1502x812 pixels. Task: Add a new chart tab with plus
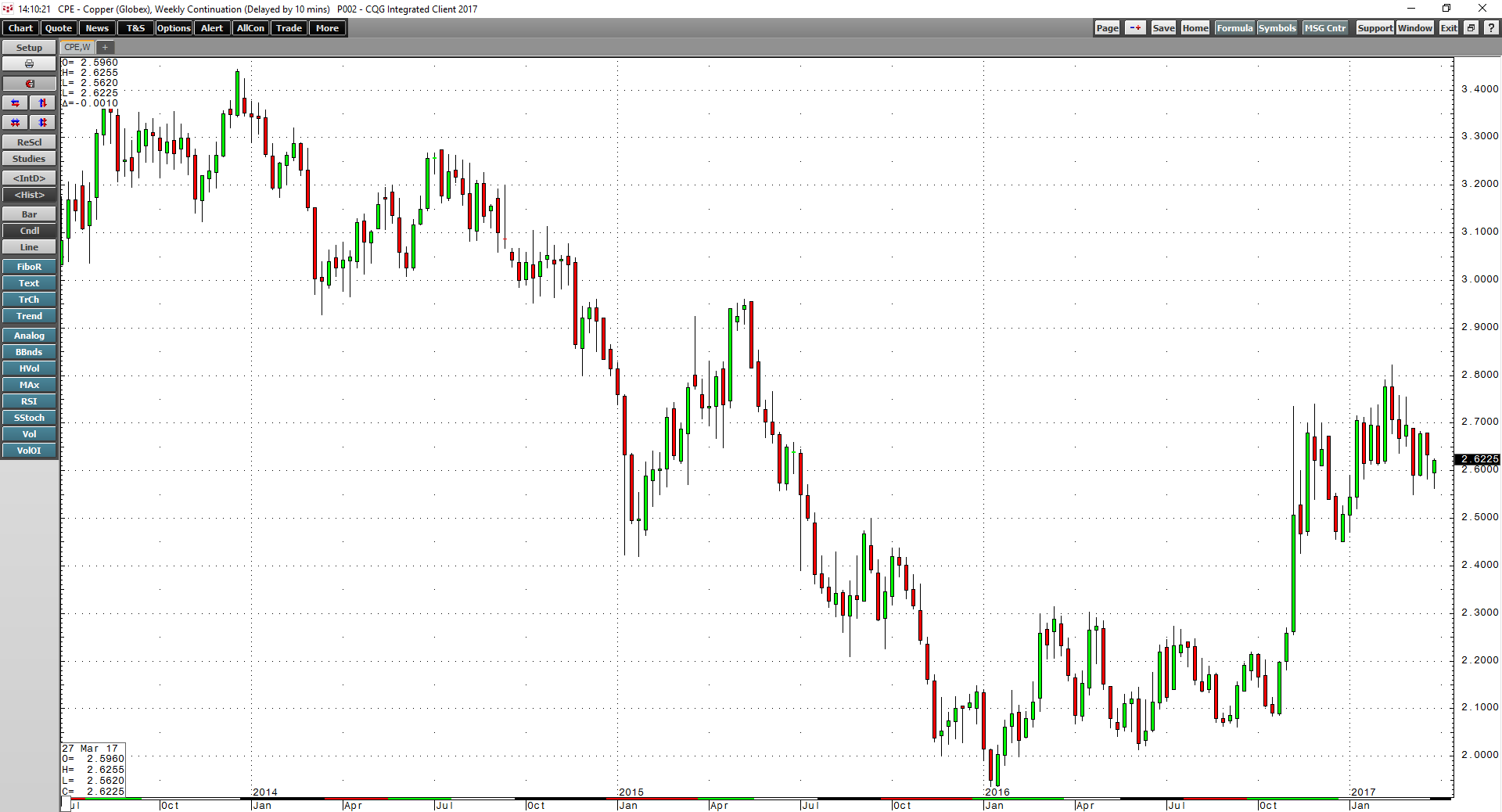coord(105,47)
